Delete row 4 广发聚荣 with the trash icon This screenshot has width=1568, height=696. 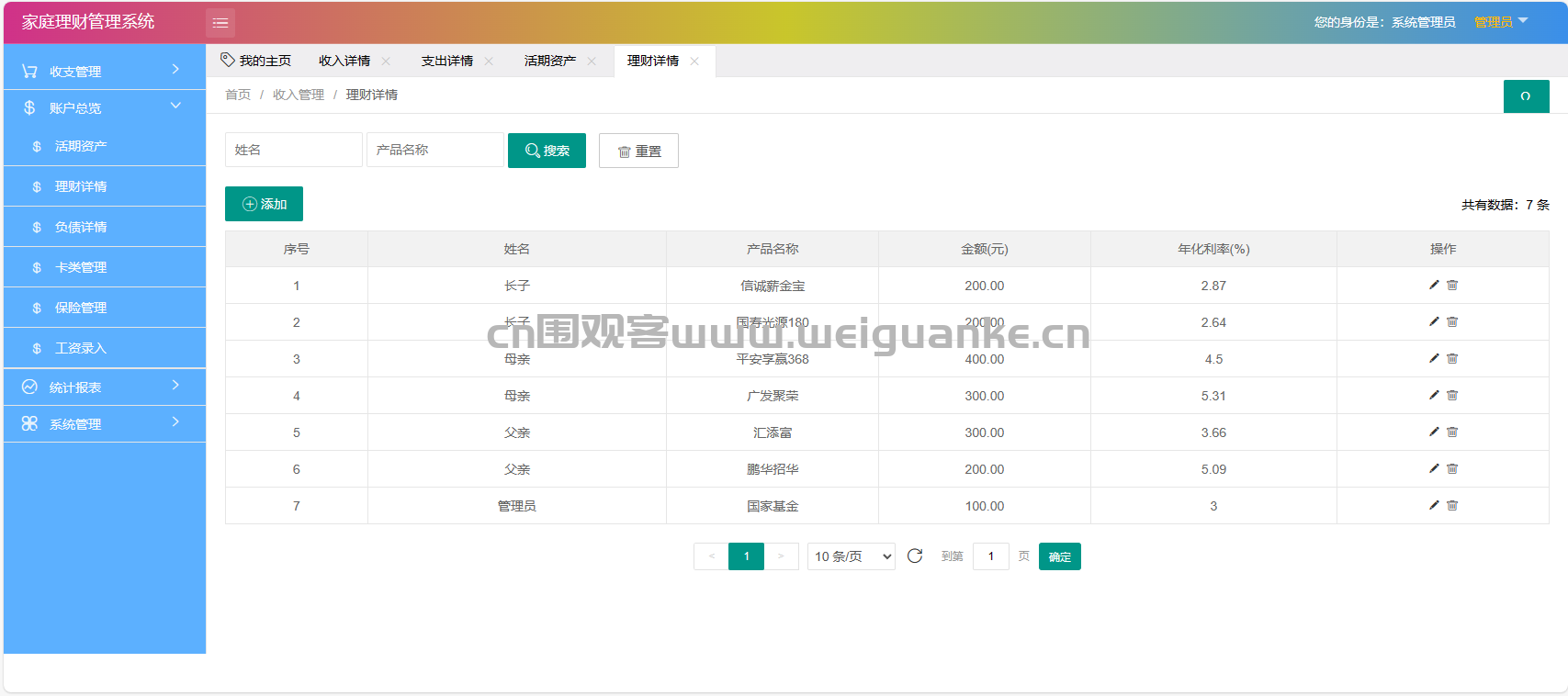(1452, 395)
